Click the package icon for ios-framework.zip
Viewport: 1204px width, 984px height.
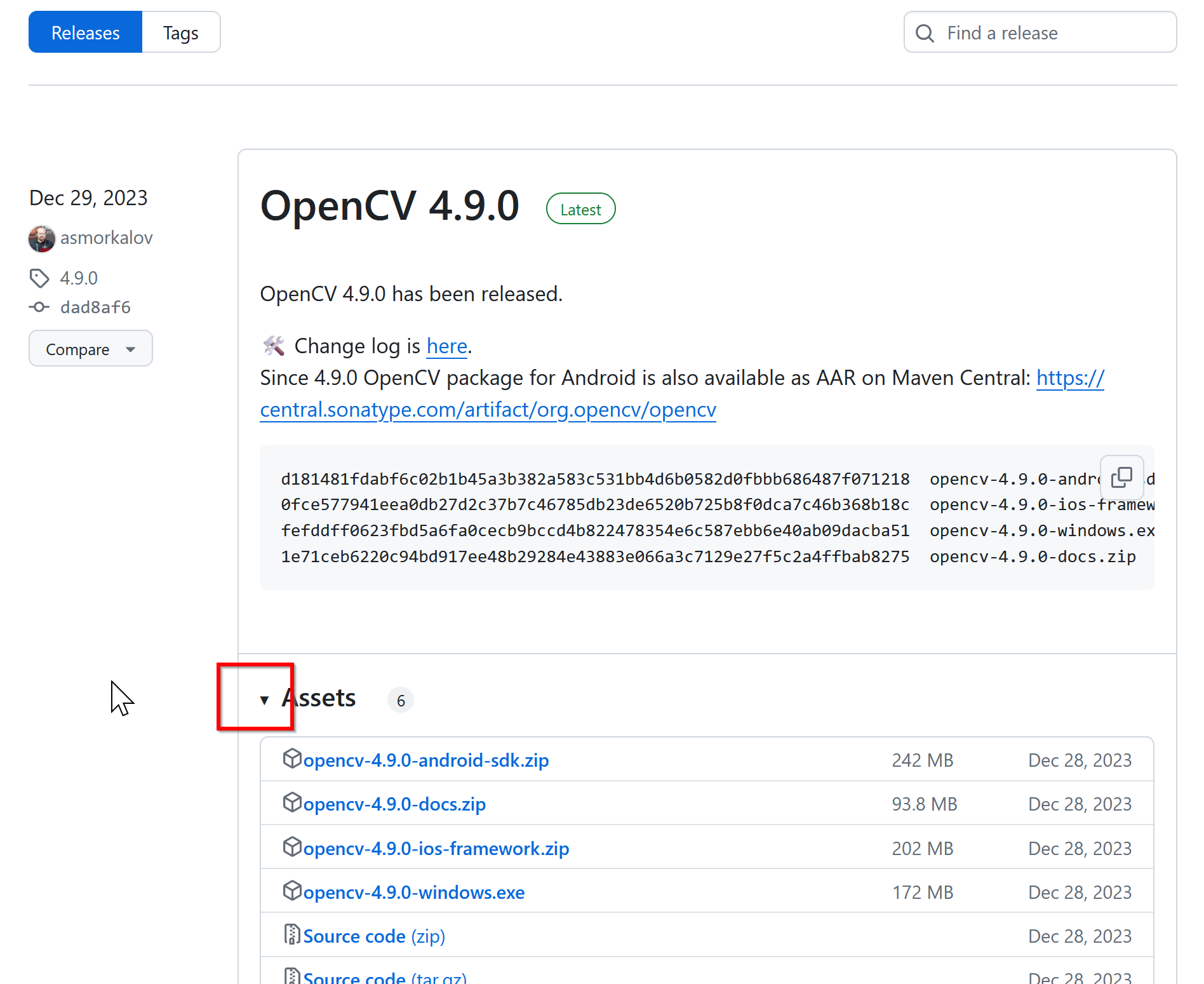point(292,847)
